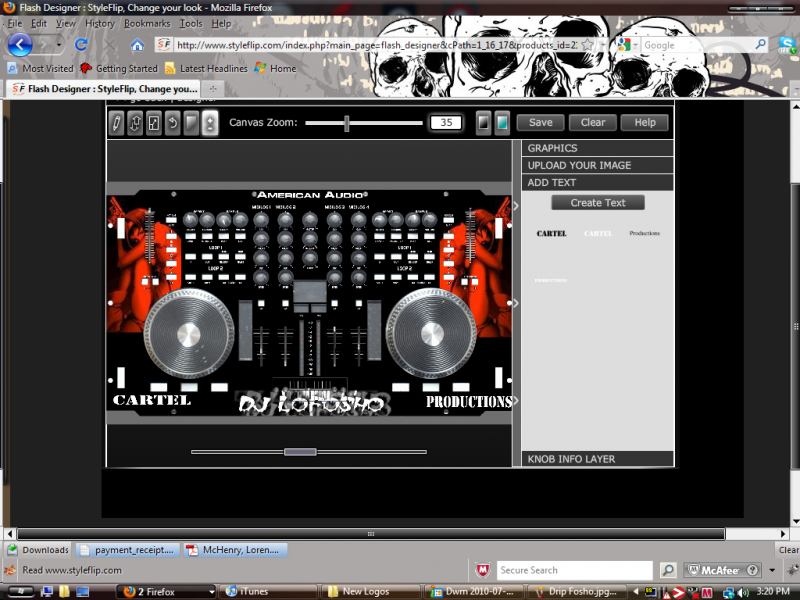Select the Productions text thumbnail
The width and height of the screenshot is (800, 600).
[644, 233]
